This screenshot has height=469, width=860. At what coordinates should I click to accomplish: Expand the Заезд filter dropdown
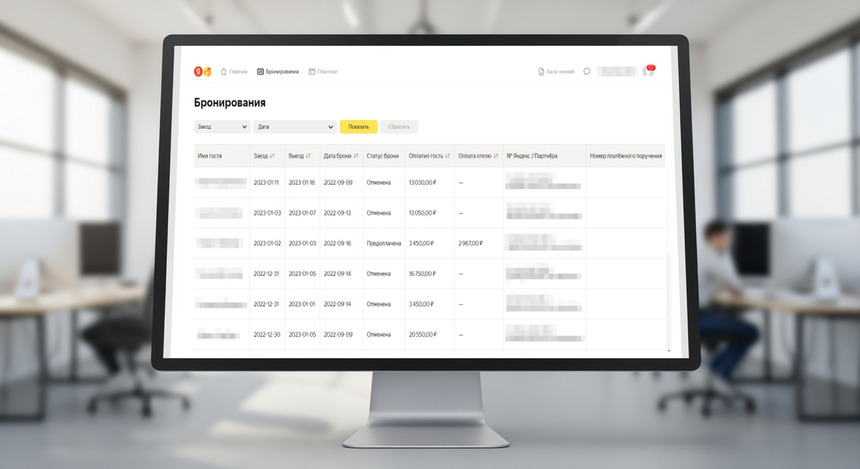[222, 127]
